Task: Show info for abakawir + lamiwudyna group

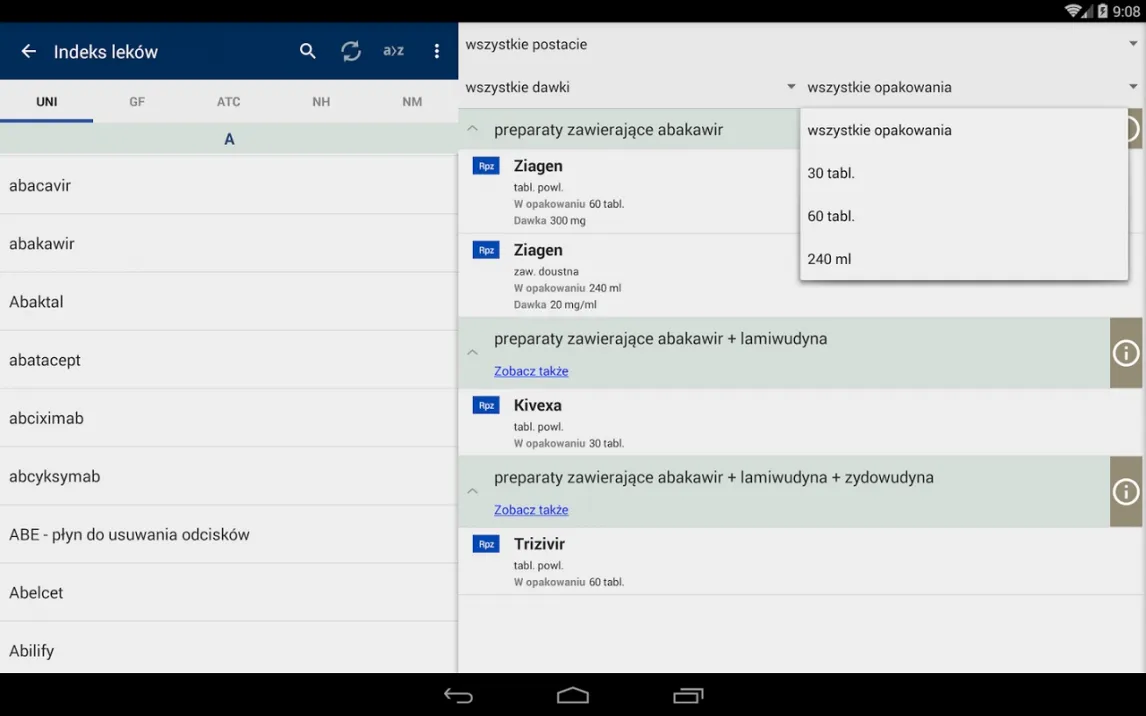Action: tap(1126, 353)
